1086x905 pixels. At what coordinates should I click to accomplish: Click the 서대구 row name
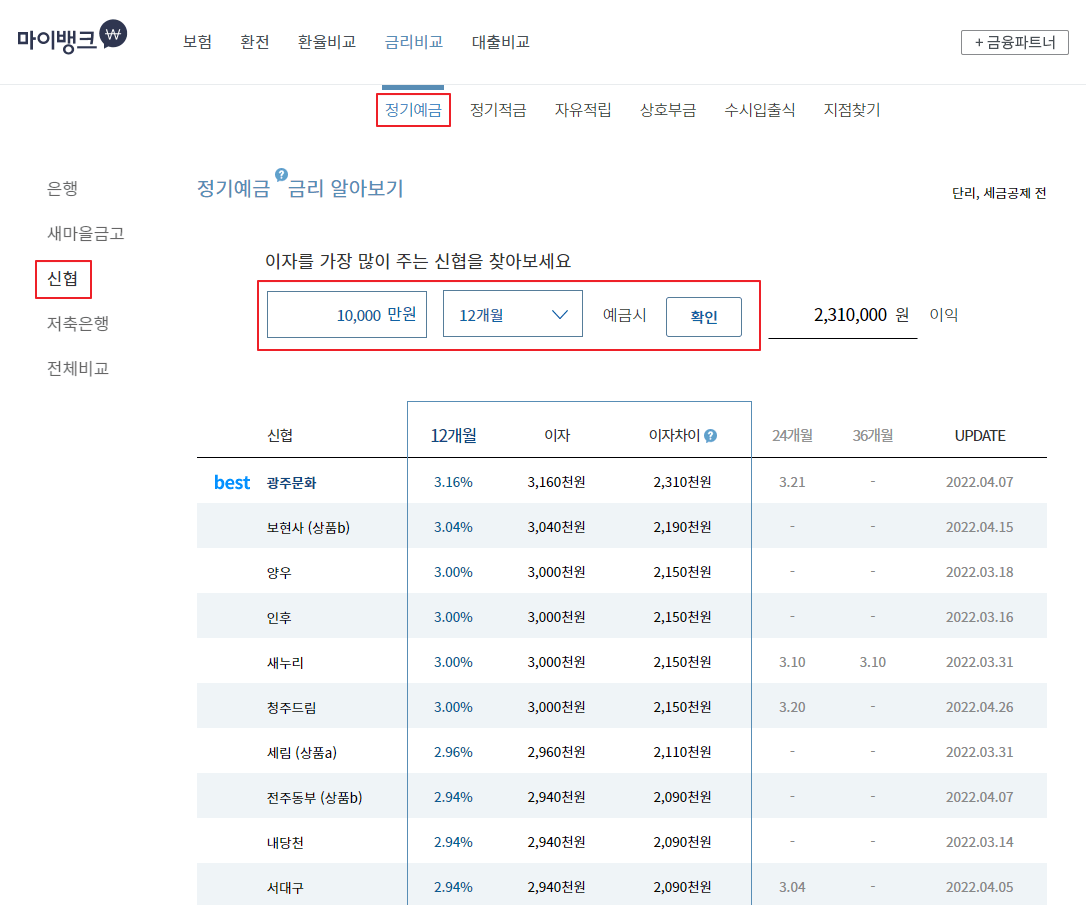(285, 888)
